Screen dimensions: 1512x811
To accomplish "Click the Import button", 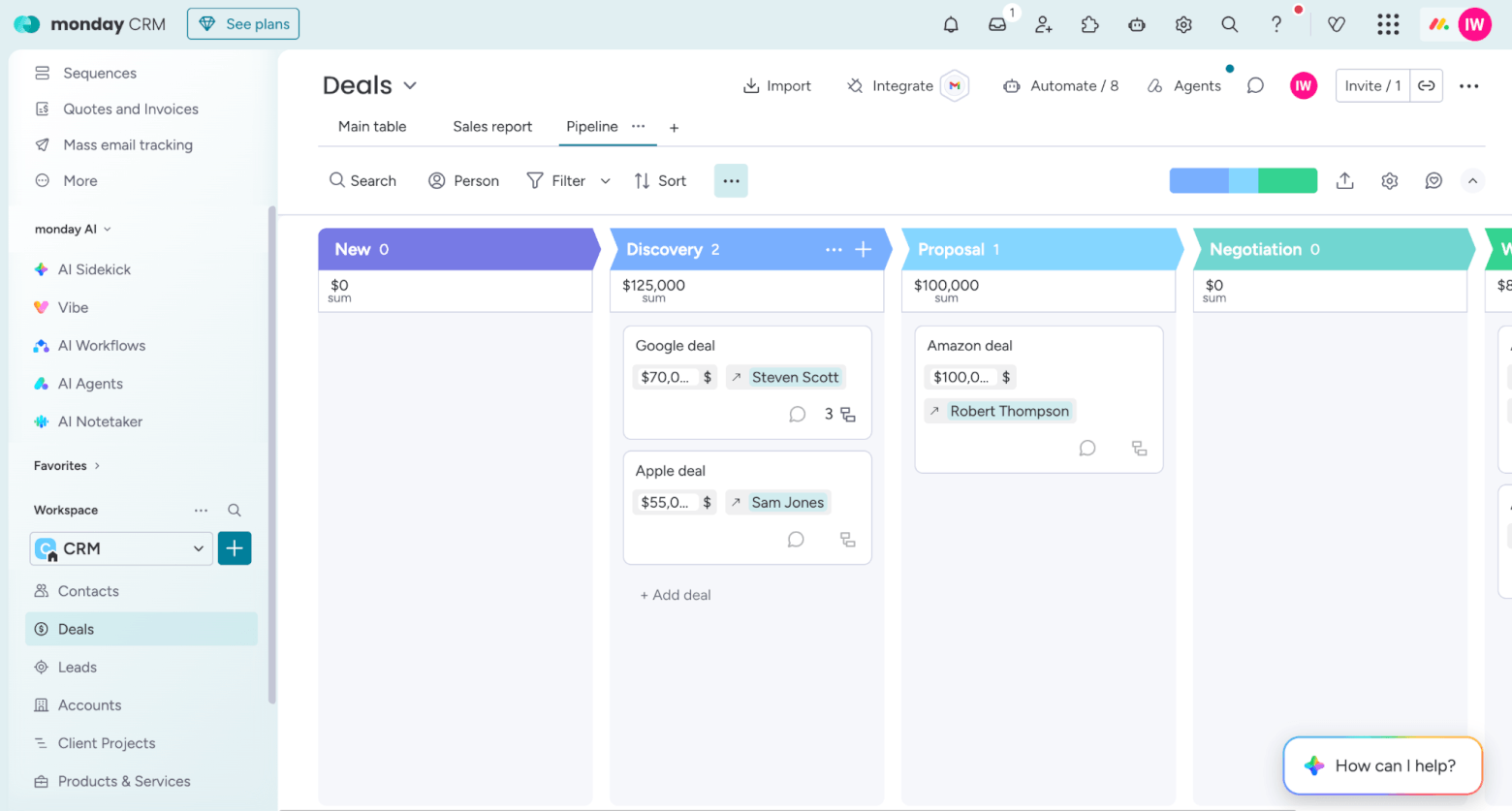I will pos(777,85).
